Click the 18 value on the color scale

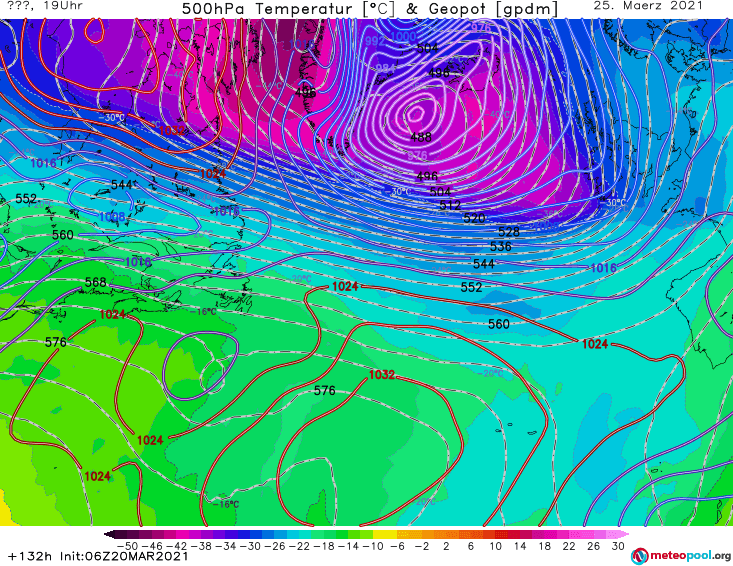pyautogui.click(x=545, y=546)
